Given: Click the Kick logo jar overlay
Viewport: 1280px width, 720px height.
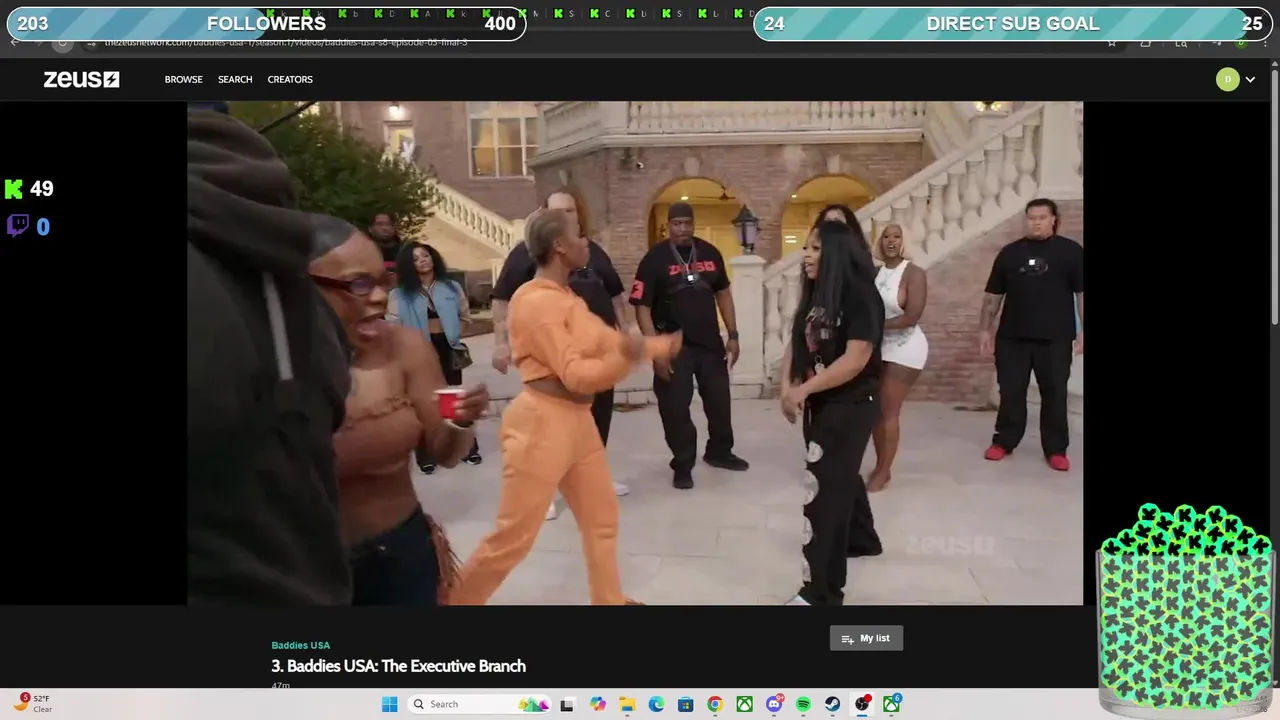Looking at the screenshot, I should click(x=1185, y=608).
